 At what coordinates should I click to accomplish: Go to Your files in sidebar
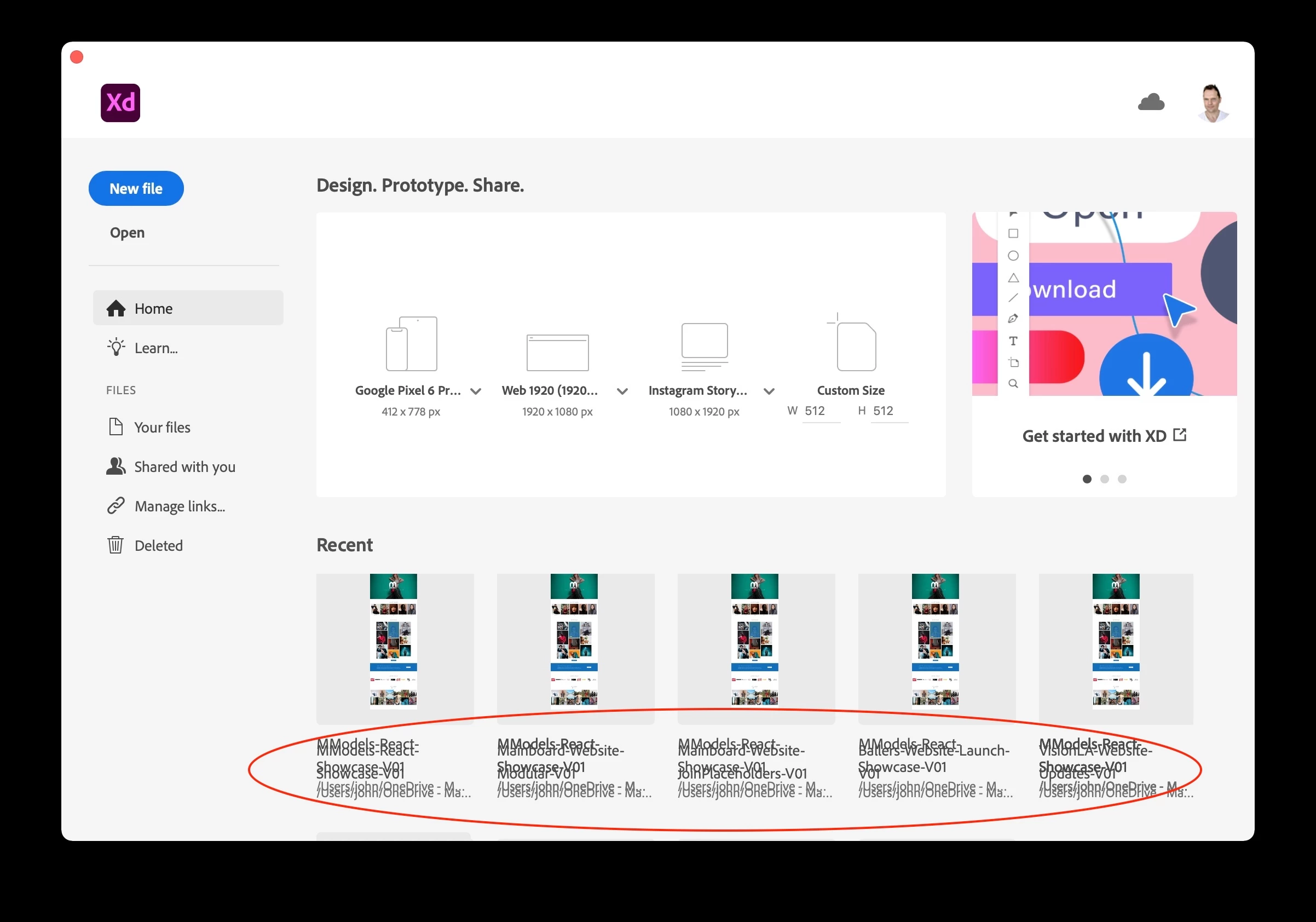point(161,427)
